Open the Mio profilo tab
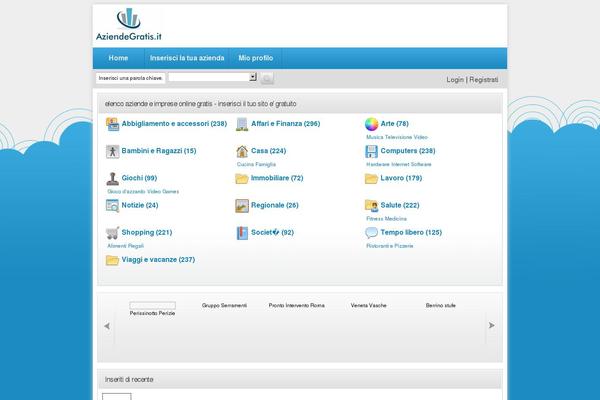600x400 pixels. pyautogui.click(x=255, y=59)
